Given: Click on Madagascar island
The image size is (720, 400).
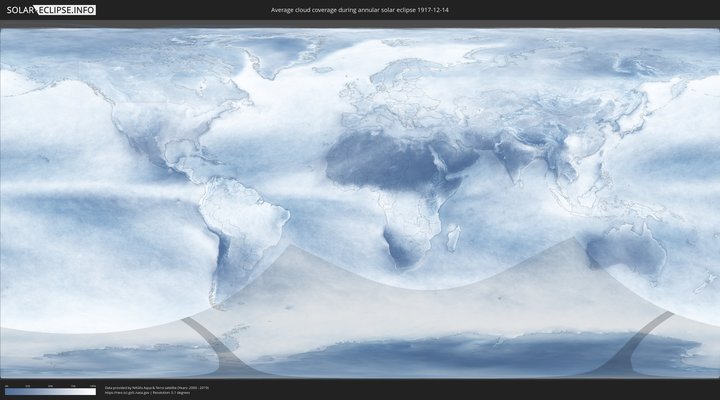Looking at the screenshot, I should coord(452,238).
